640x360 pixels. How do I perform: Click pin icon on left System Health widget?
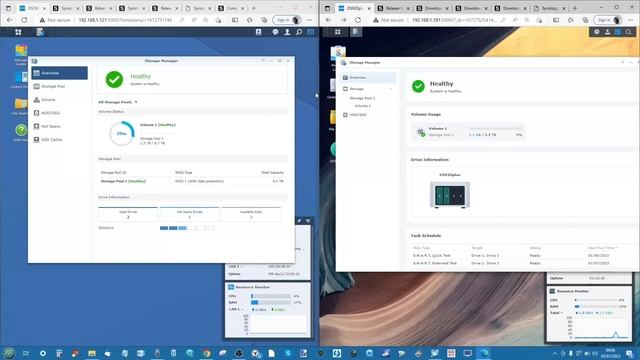(300, 221)
